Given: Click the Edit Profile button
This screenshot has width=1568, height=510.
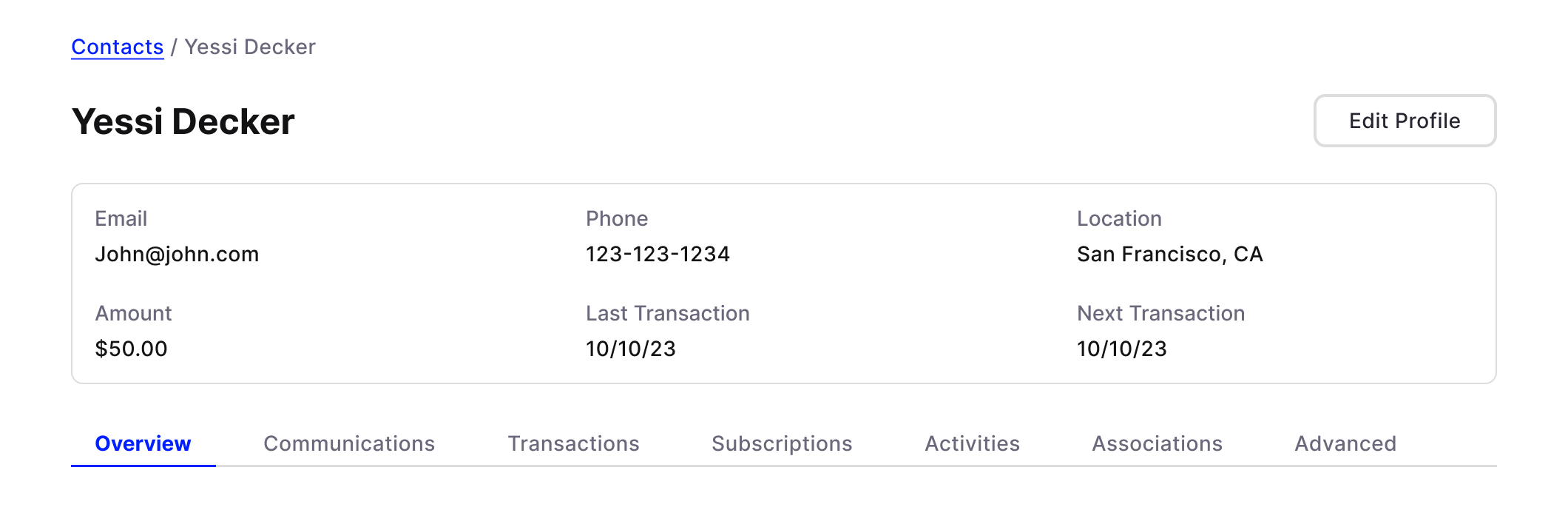Looking at the screenshot, I should pos(1404,121).
